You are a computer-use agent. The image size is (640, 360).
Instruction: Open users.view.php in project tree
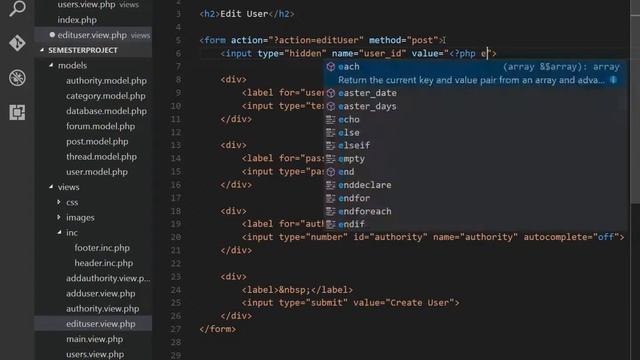(x=95, y=354)
